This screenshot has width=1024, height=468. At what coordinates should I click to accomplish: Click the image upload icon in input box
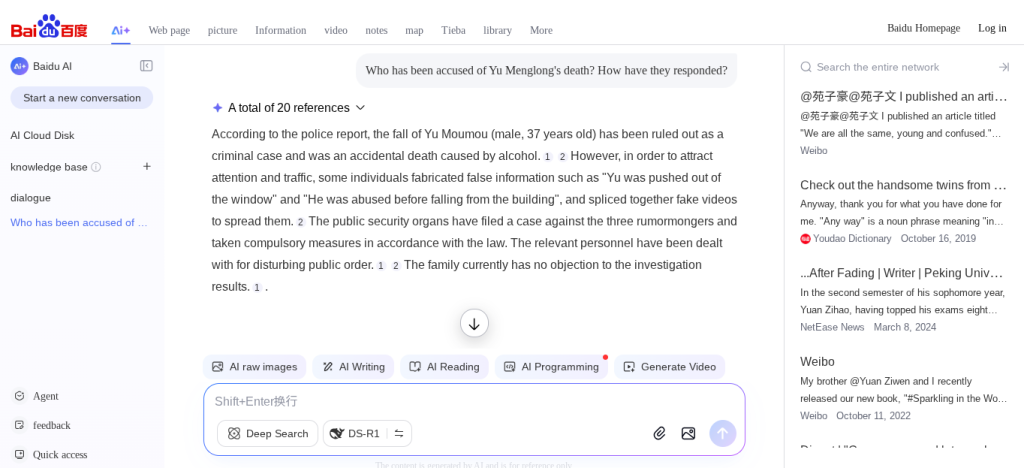tap(688, 433)
